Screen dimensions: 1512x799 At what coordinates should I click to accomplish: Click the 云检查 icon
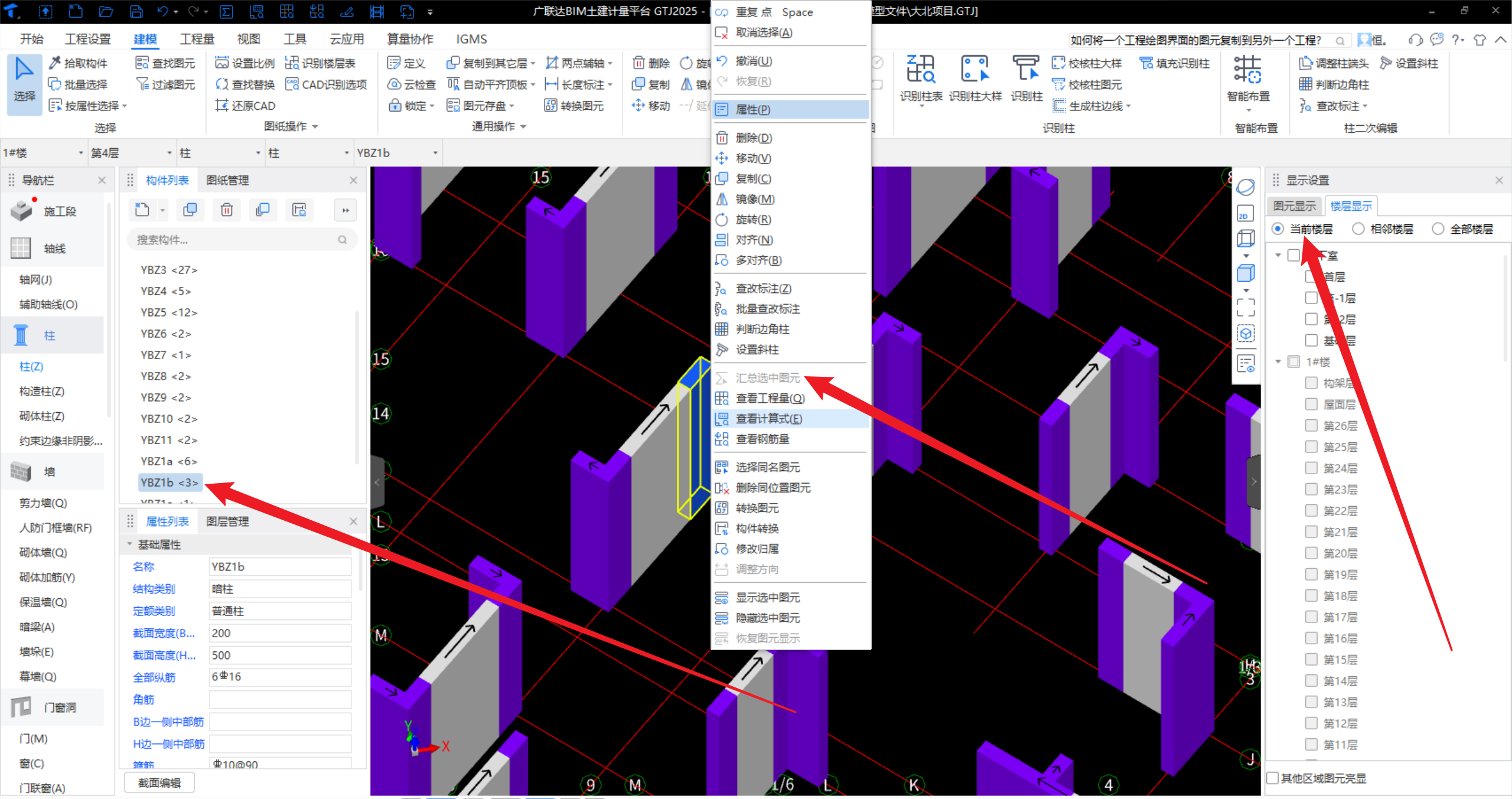394,84
